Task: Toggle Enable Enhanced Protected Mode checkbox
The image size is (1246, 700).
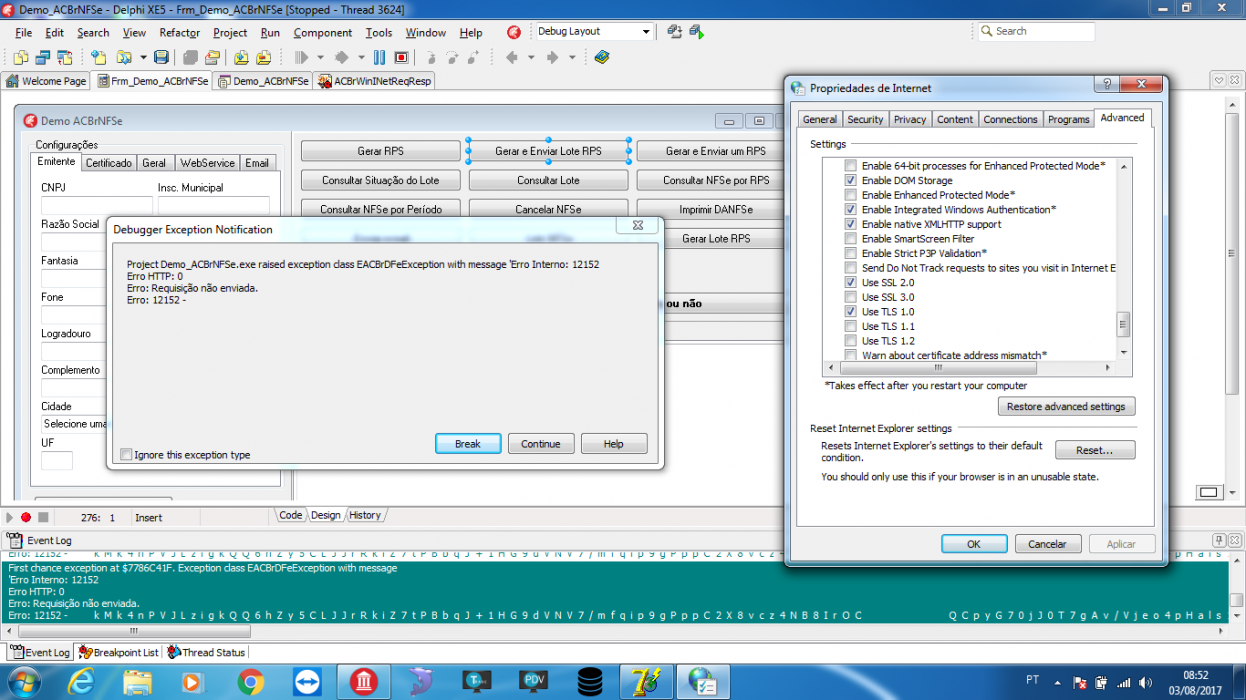Action: 851,195
